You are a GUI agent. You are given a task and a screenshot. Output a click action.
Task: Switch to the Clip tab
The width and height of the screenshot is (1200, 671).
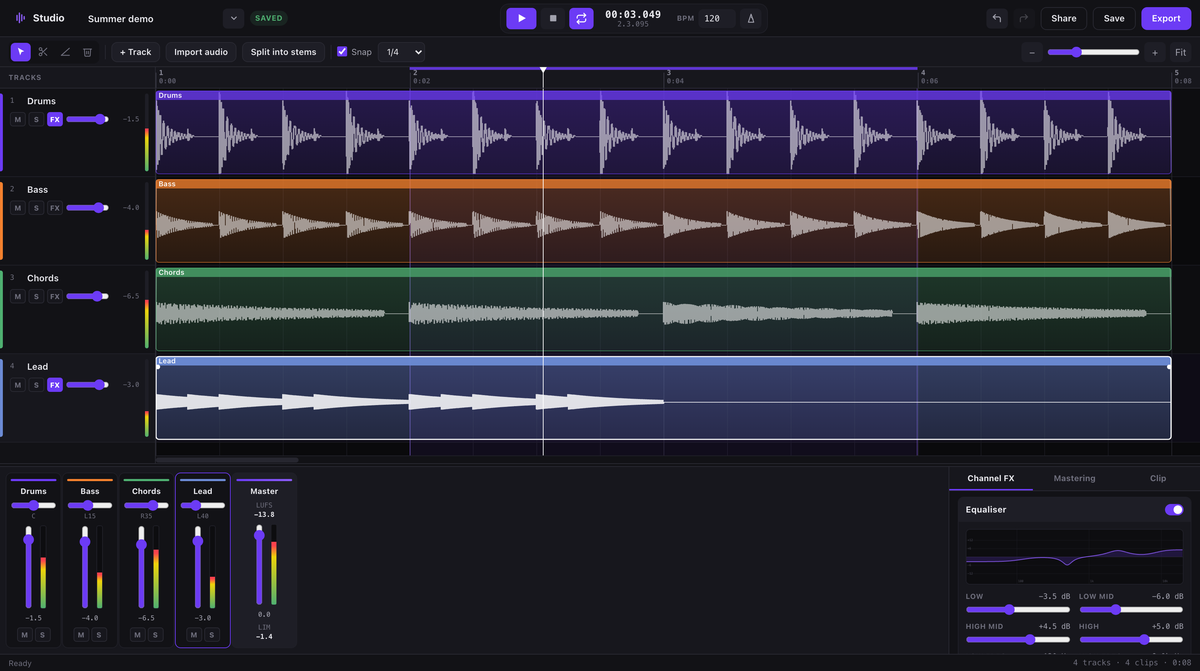click(x=1158, y=478)
